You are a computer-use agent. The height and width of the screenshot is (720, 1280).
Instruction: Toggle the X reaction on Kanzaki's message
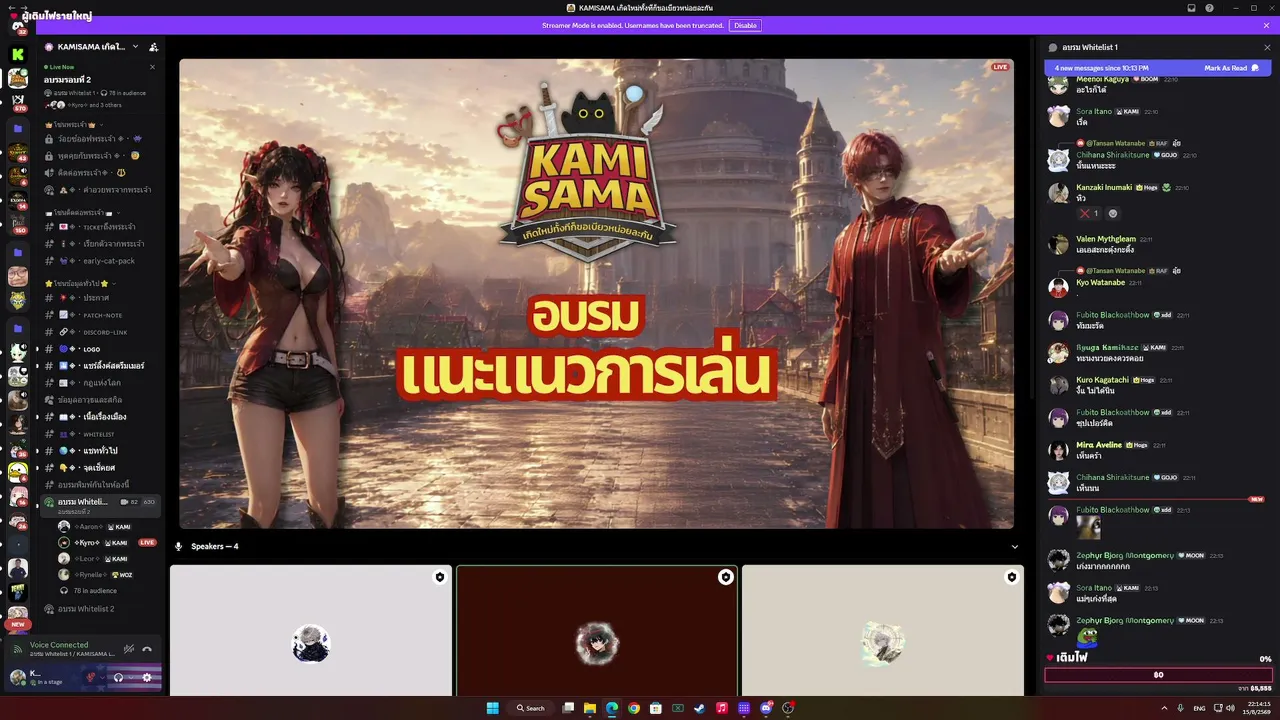tap(1089, 213)
